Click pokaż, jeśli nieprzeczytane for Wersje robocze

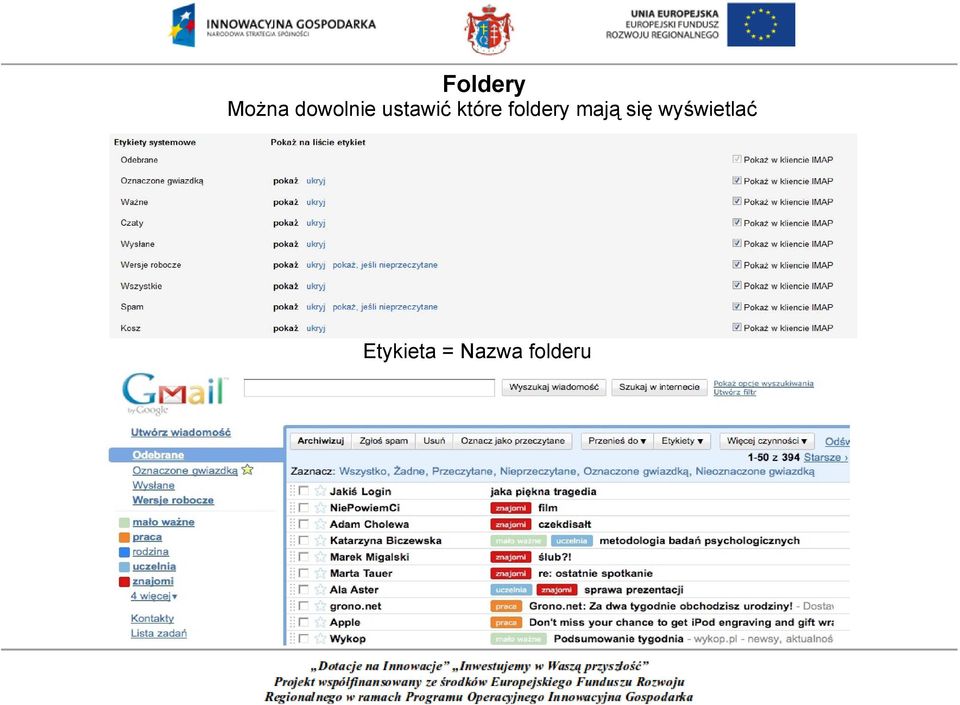[x=385, y=265]
